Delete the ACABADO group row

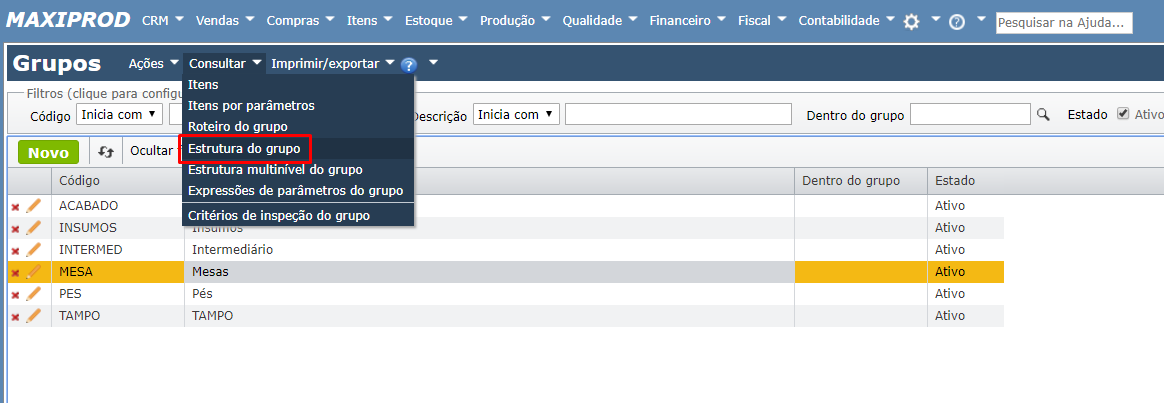pos(15,207)
